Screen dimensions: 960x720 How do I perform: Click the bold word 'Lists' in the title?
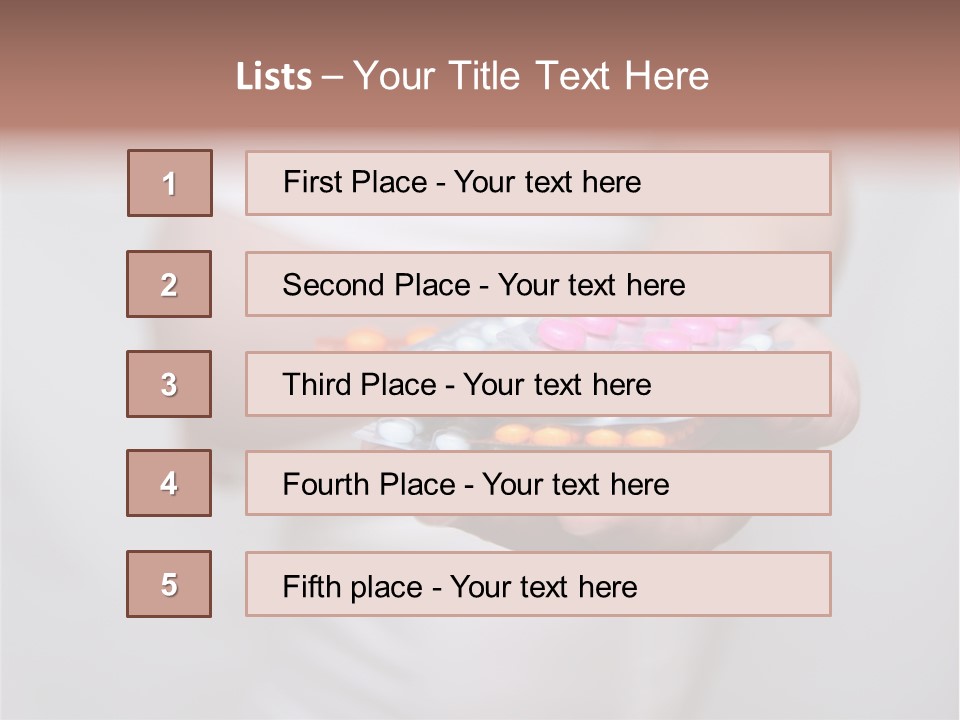click(273, 77)
